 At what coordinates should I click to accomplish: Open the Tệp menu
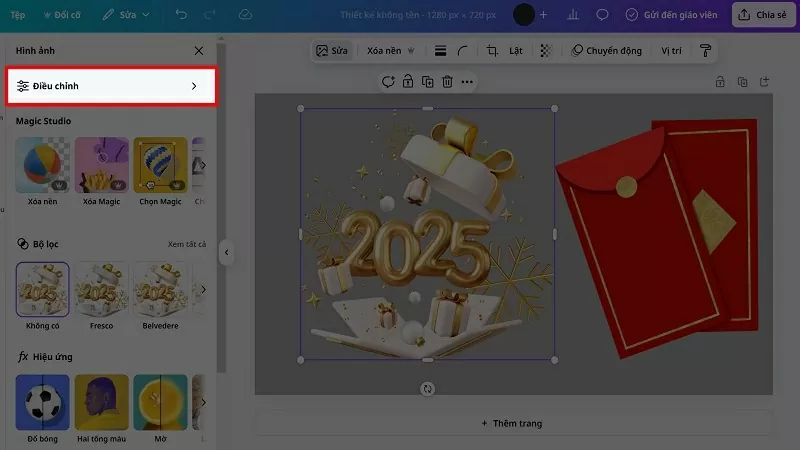[18, 15]
